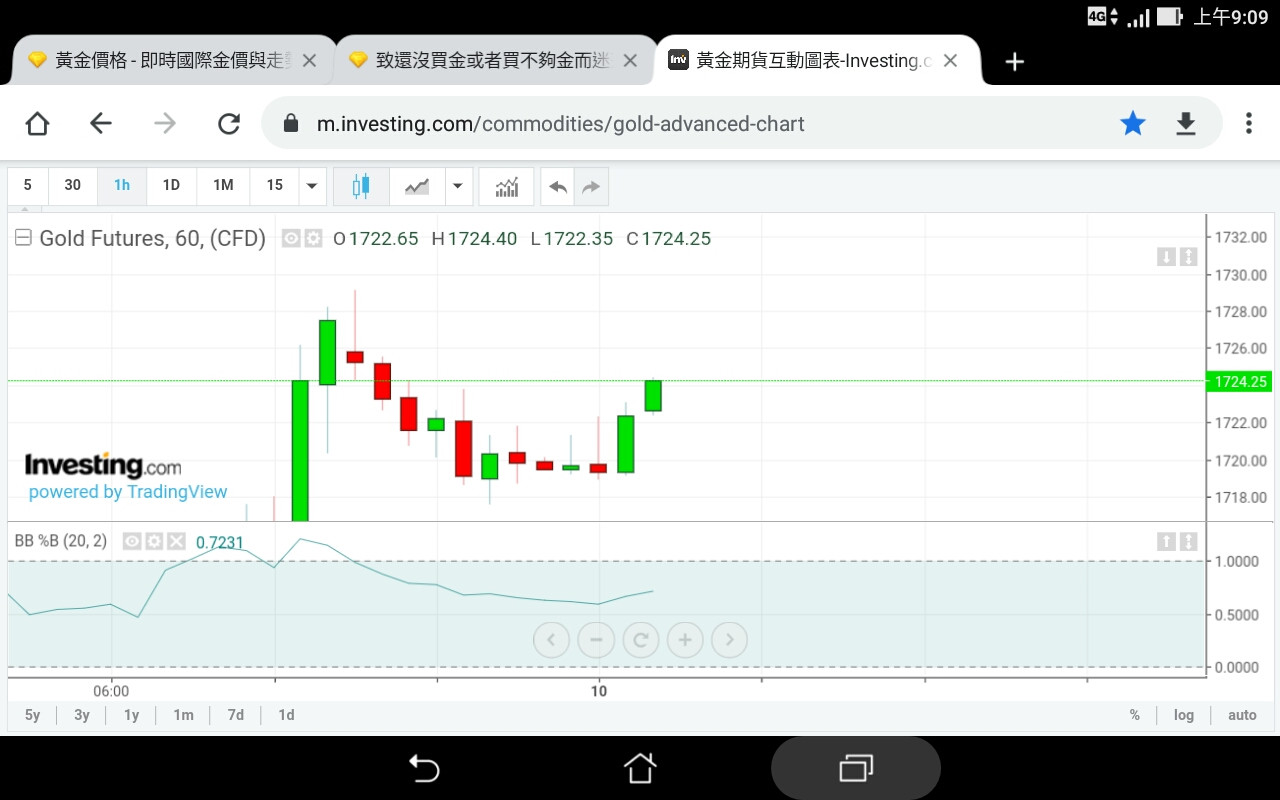Screen dimensions: 1280x800
Task: Redo the last chart action
Action: pos(591,186)
